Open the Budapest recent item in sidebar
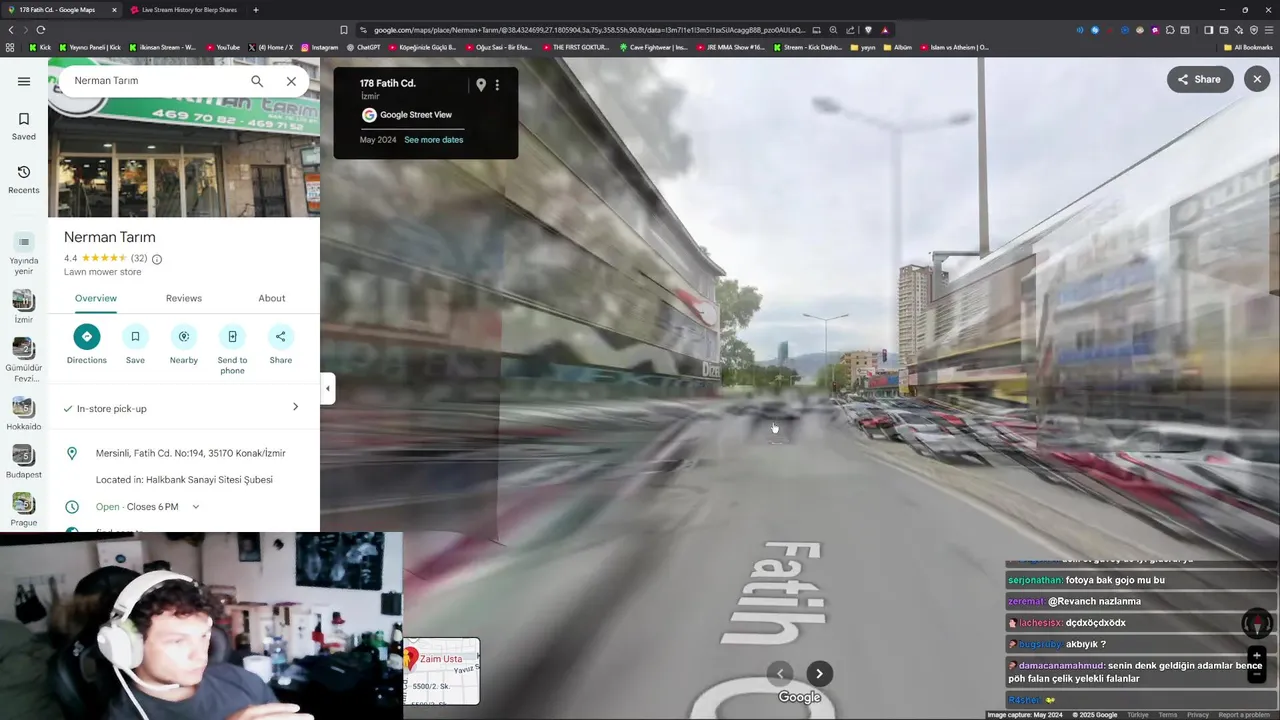The height and width of the screenshot is (720, 1280). click(23, 462)
